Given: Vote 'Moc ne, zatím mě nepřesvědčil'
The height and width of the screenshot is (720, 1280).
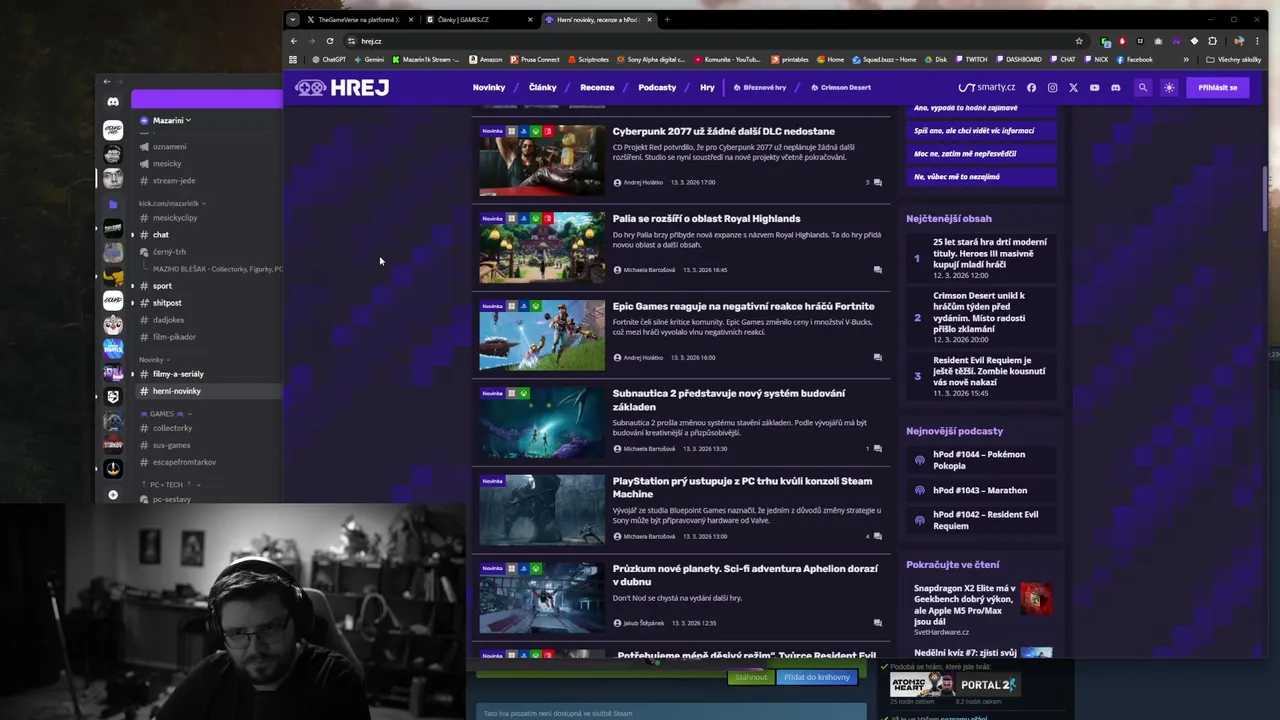Looking at the screenshot, I should tap(981, 154).
